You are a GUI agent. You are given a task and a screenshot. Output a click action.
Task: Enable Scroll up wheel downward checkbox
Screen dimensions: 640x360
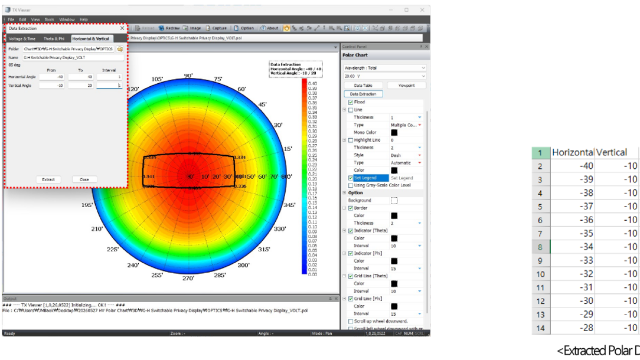[x=351, y=322]
